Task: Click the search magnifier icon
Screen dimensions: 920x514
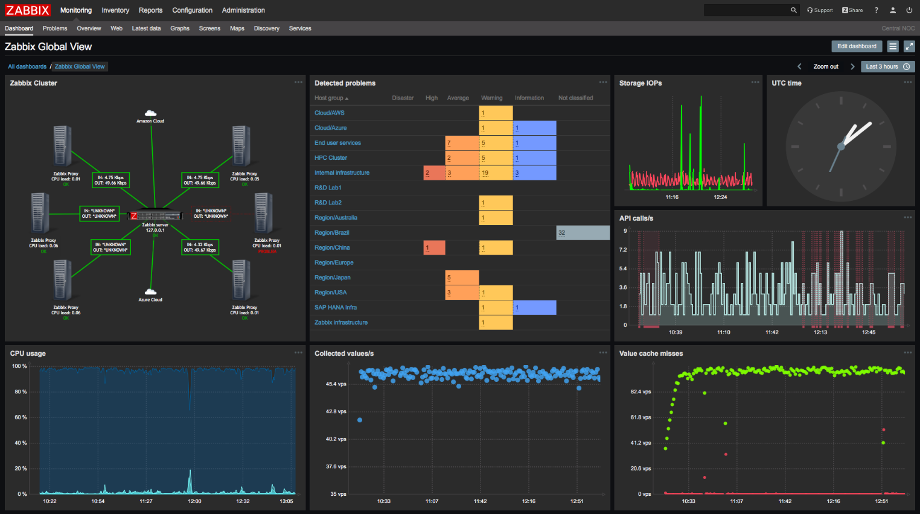Action: point(793,10)
